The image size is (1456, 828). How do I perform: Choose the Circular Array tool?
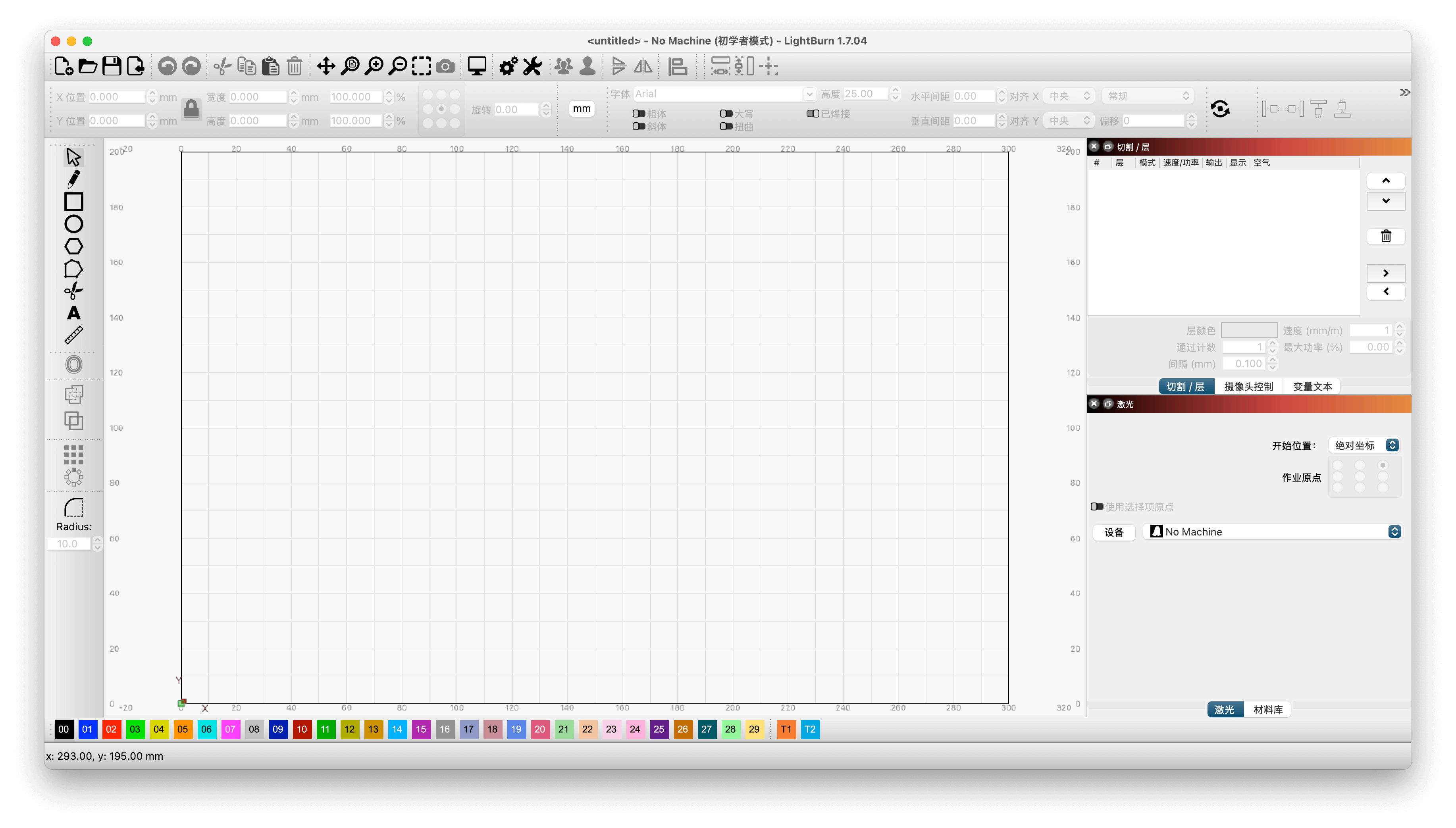73,477
